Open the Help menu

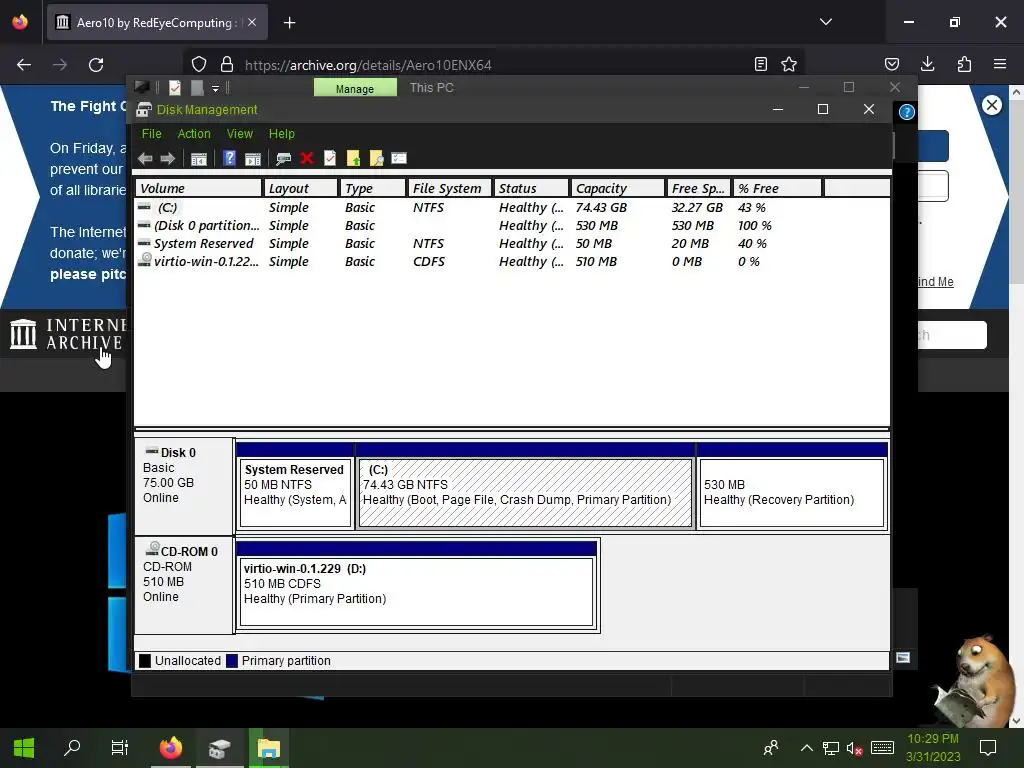click(281, 133)
